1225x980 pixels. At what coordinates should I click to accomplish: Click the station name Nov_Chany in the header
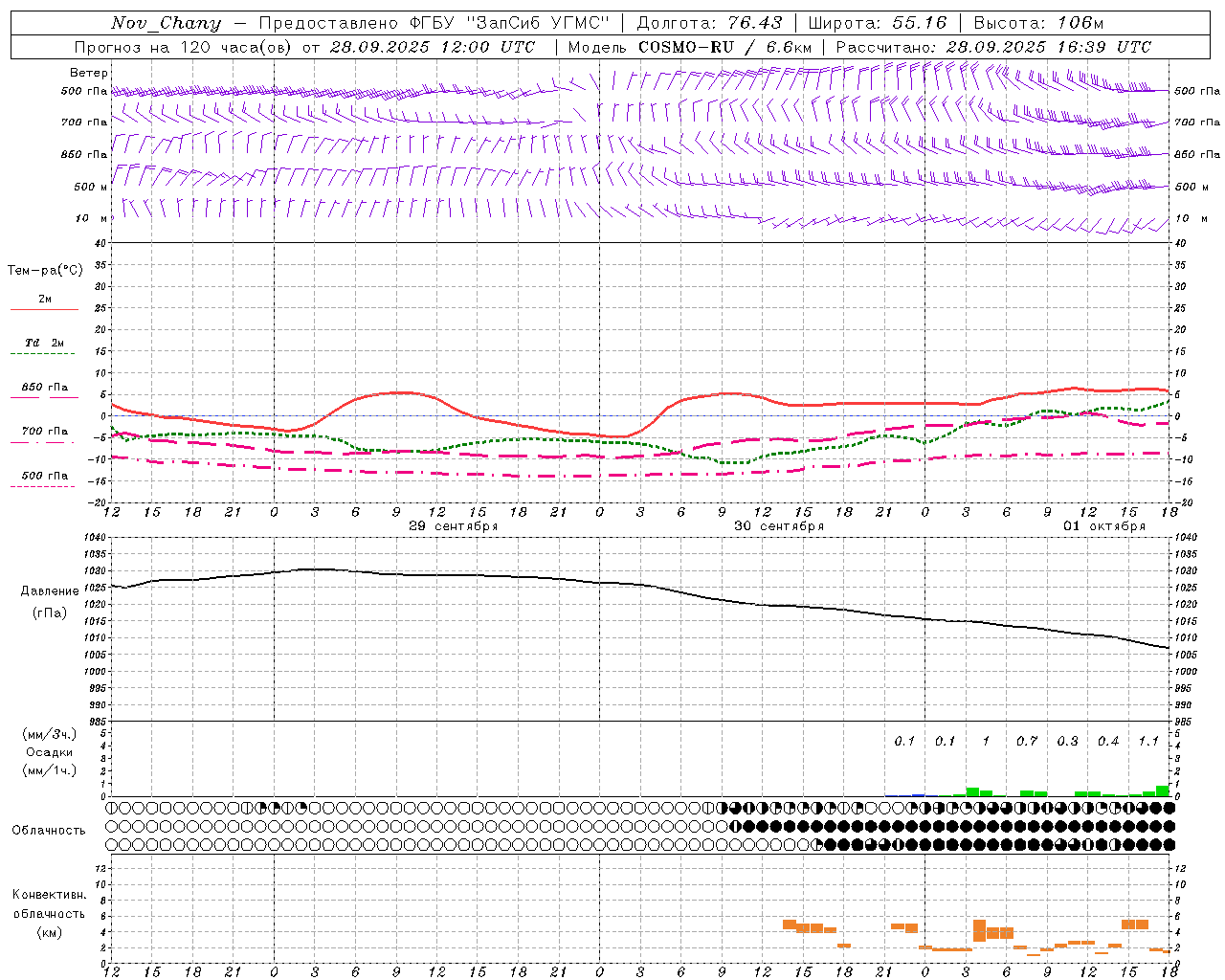click(166, 23)
